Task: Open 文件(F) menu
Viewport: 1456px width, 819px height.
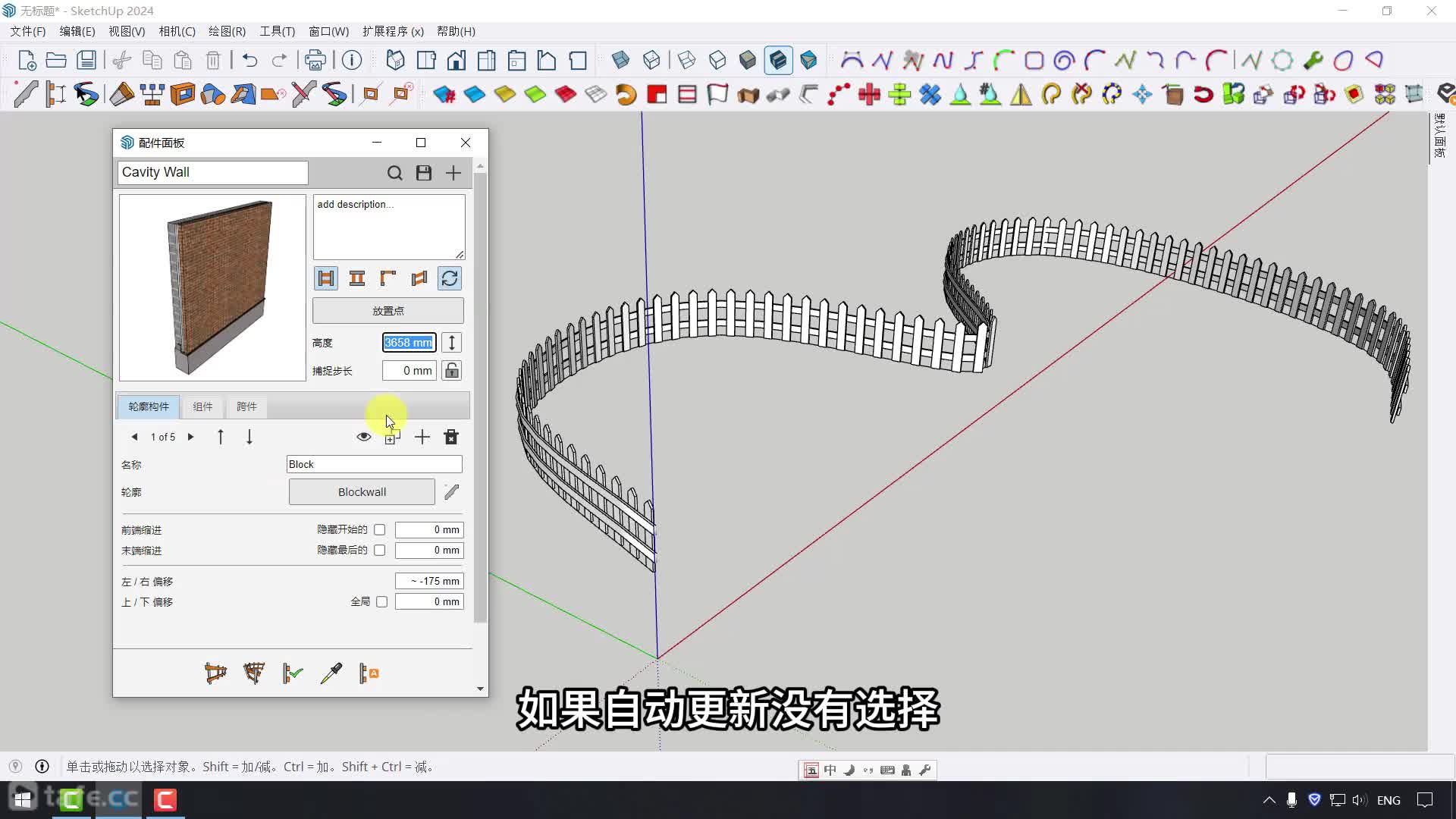Action: [27, 31]
